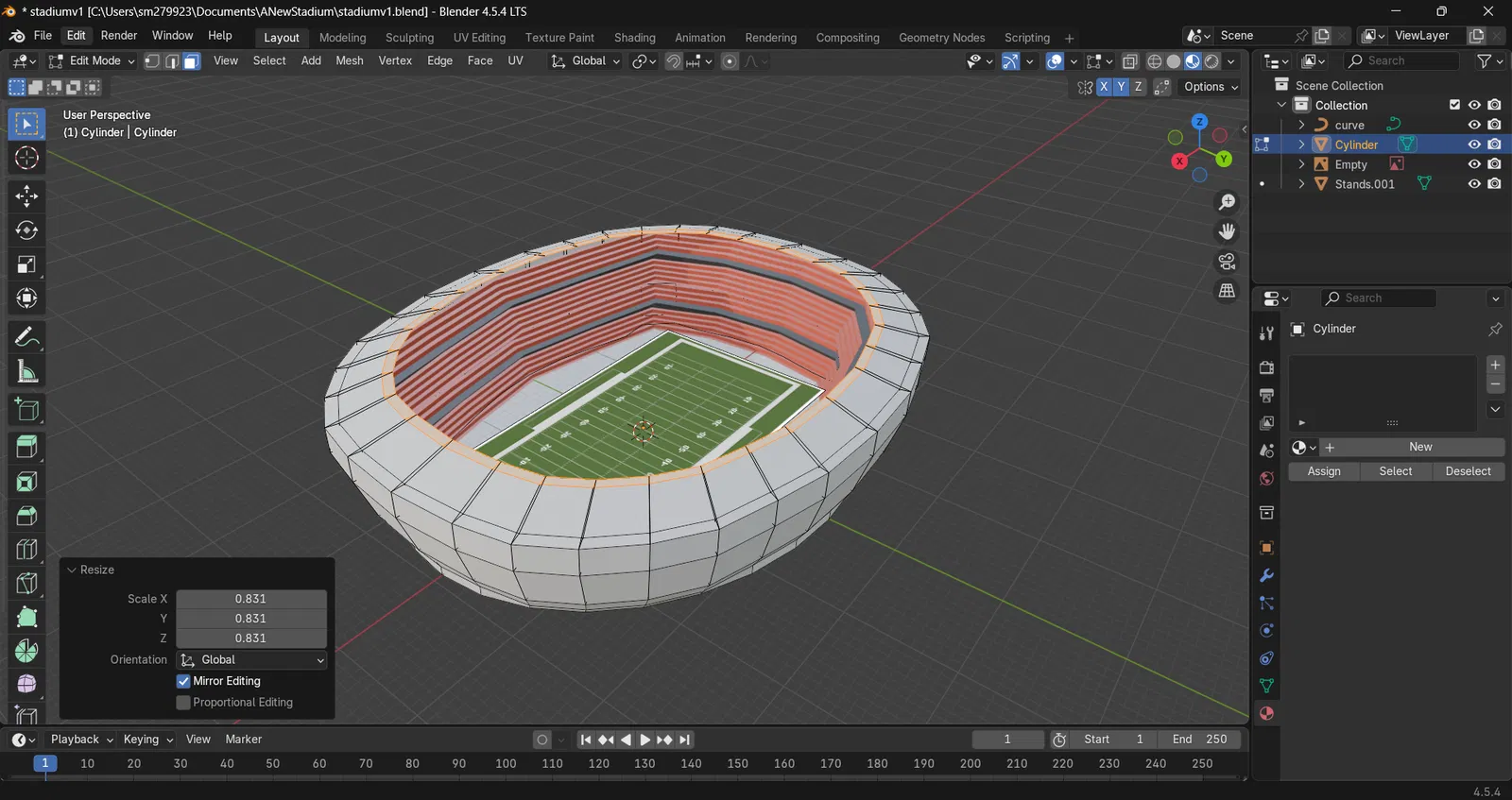Uncheck Mirror Editing checkbox

183,681
